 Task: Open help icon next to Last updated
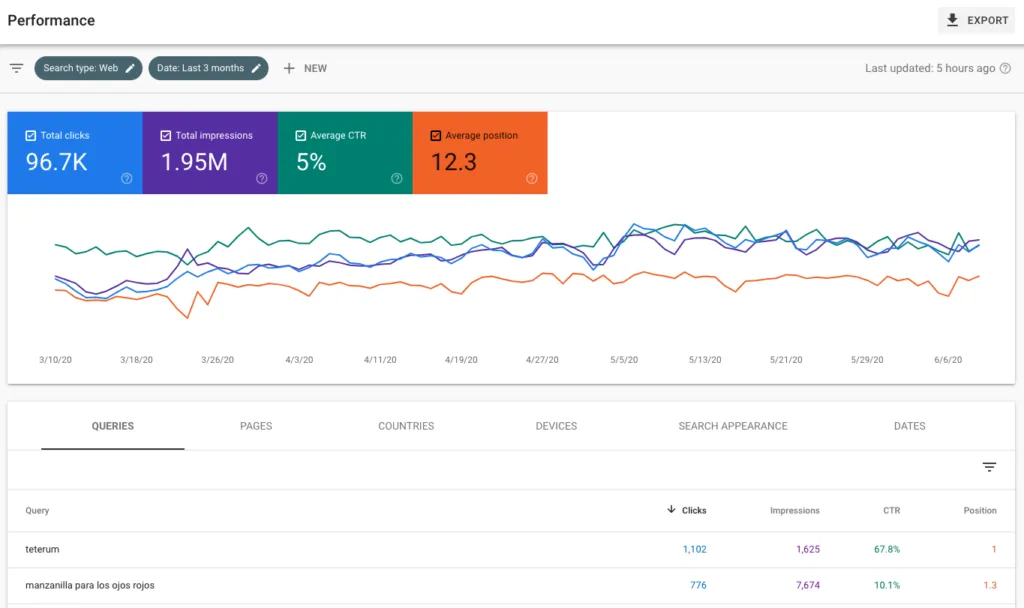pos(1006,68)
